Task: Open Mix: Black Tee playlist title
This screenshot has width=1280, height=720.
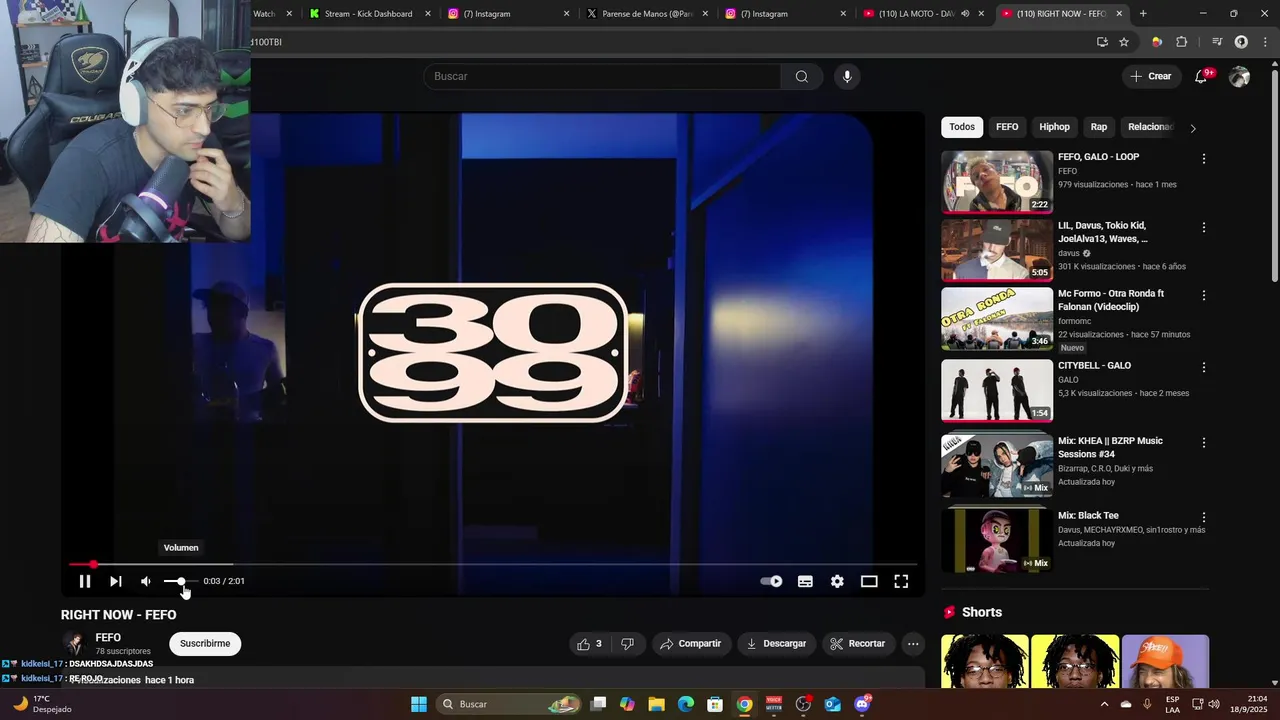Action: click(x=1088, y=516)
